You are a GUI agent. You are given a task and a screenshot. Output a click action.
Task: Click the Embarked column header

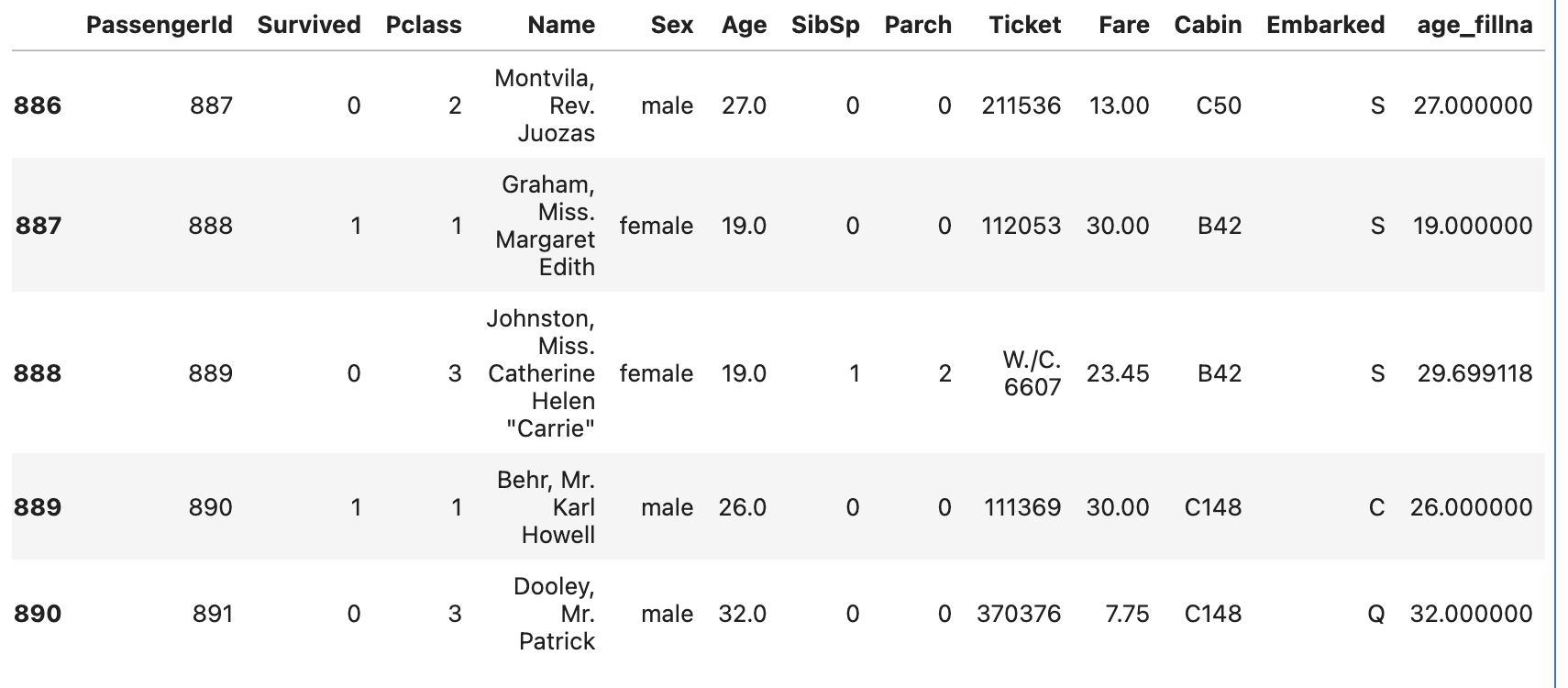(1325, 25)
